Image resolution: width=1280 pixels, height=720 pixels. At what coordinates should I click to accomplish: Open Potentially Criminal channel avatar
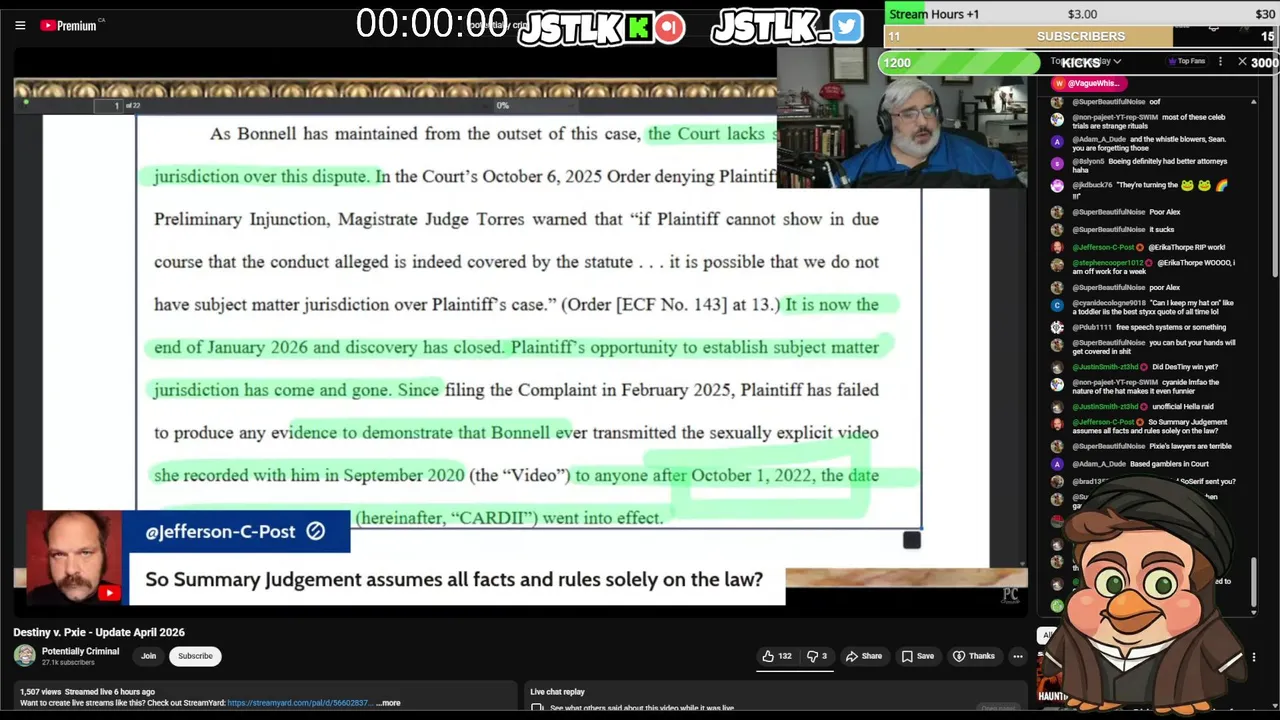pyautogui.click(x=24, y=656)
